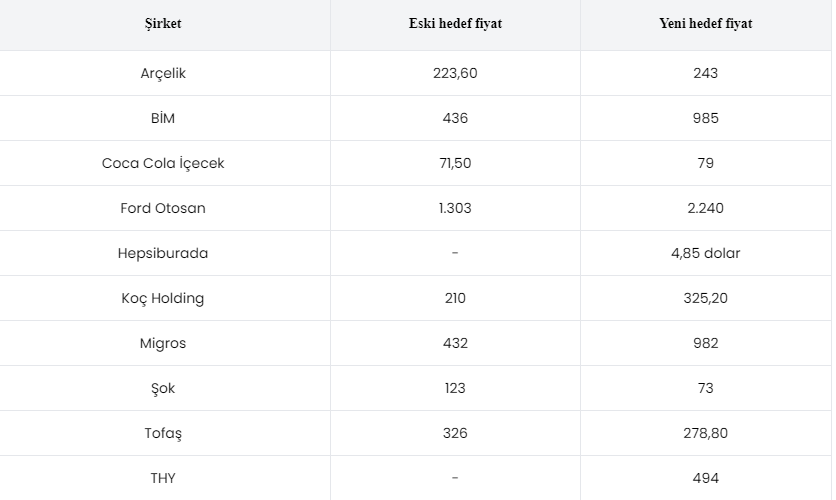Select the Hepsiburada company cell

(x=163, y=253)
